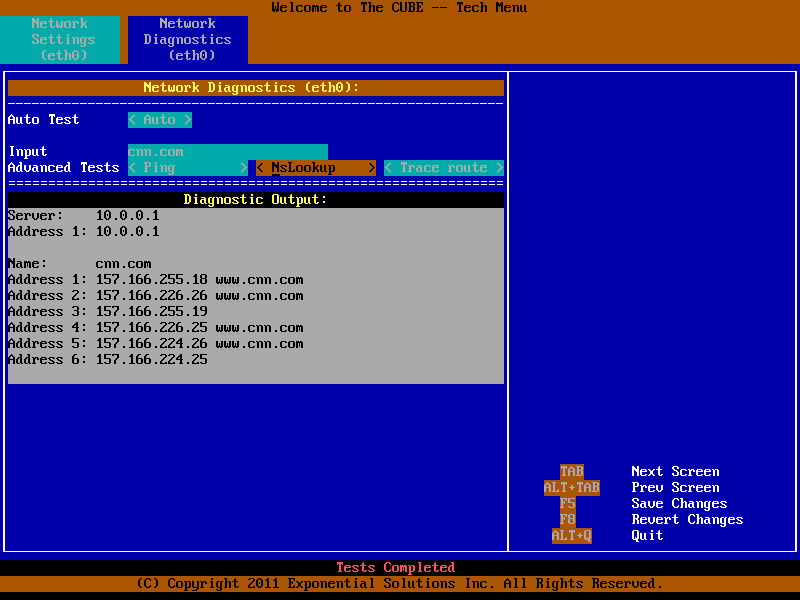Select the Address 4 line with 157.166.226.25
800x600 pixels.
tap(156, 327)
